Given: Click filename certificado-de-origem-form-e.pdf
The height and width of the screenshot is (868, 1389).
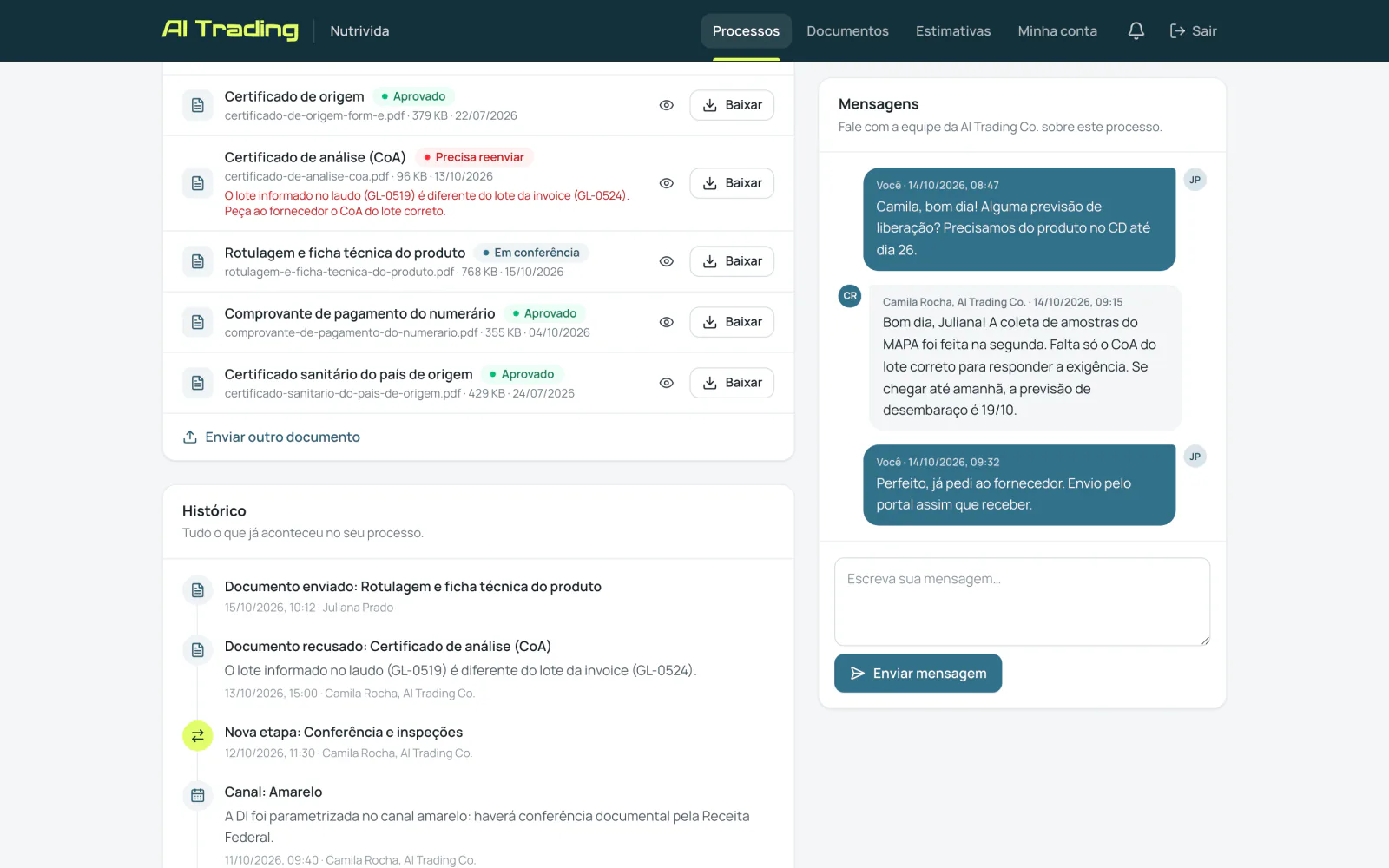Looking at the screenshot, I should [314, 115].
